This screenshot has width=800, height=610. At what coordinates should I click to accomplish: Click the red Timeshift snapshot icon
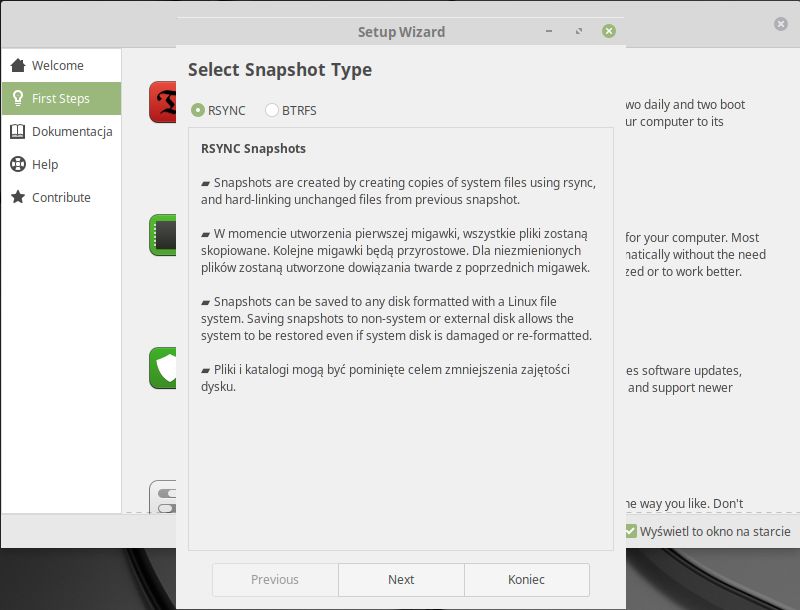163,102
